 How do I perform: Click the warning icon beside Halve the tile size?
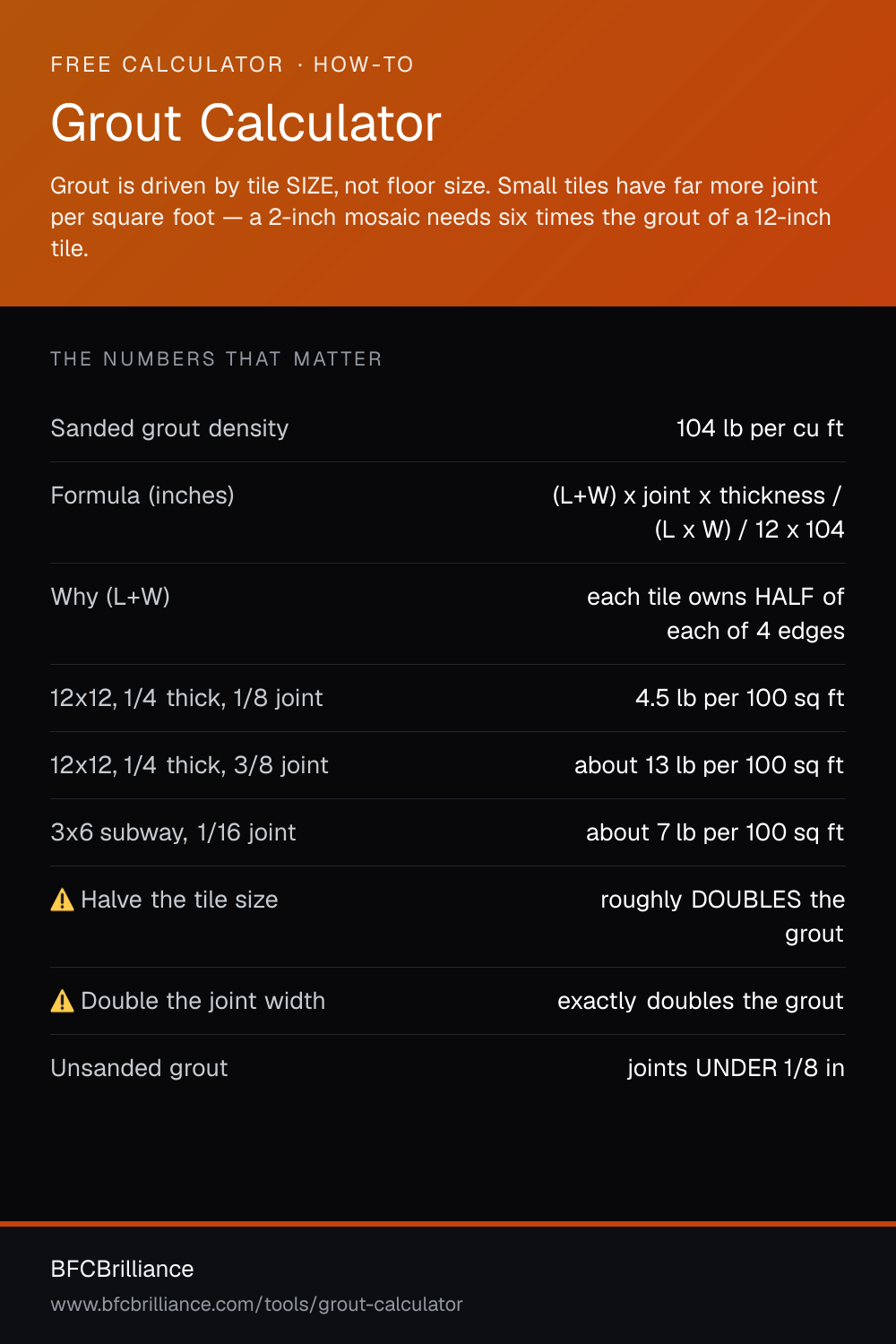pyautogui.click(x=63, y=900)
